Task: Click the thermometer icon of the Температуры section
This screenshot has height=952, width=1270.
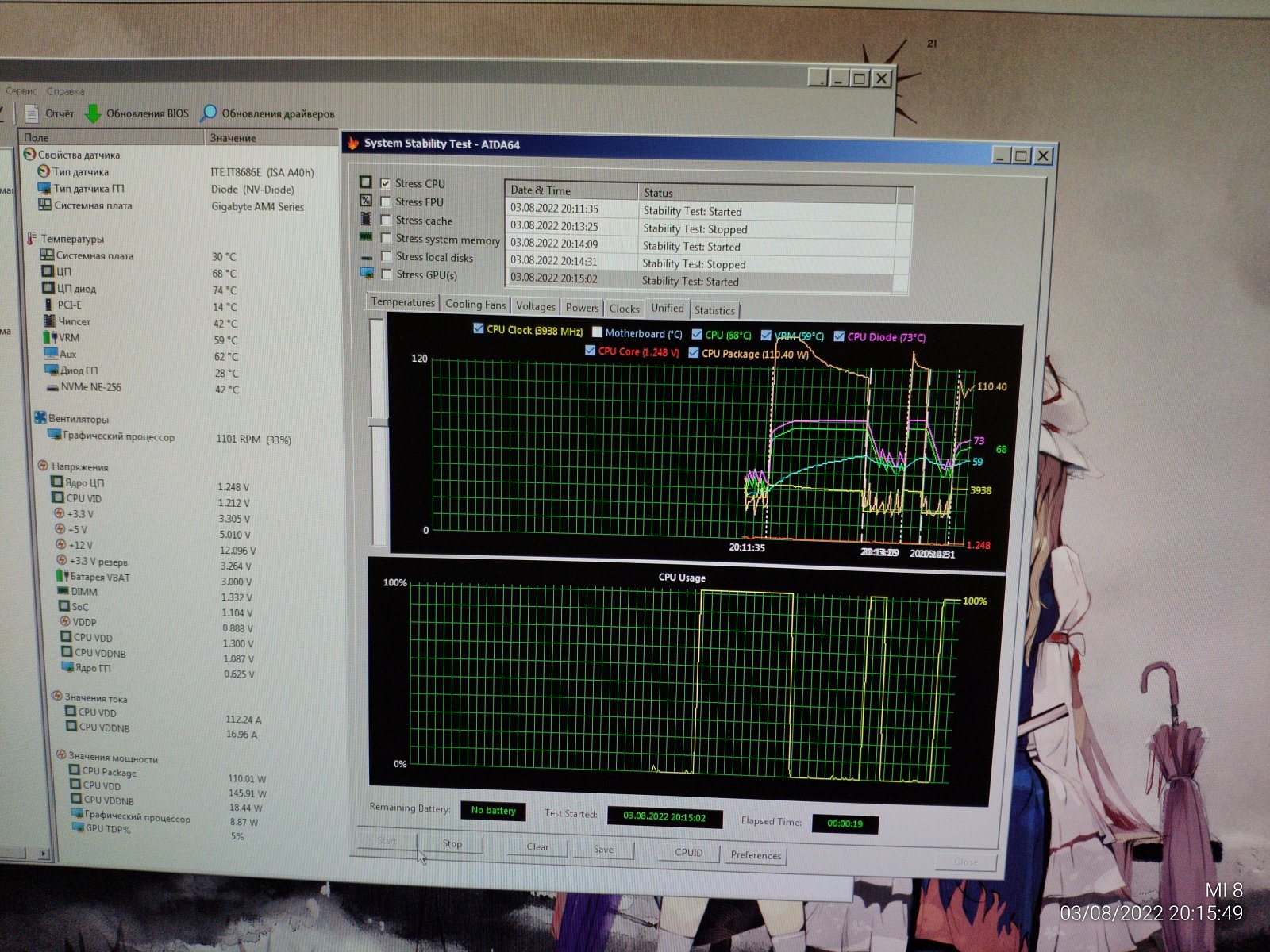Action: [32, 238]
